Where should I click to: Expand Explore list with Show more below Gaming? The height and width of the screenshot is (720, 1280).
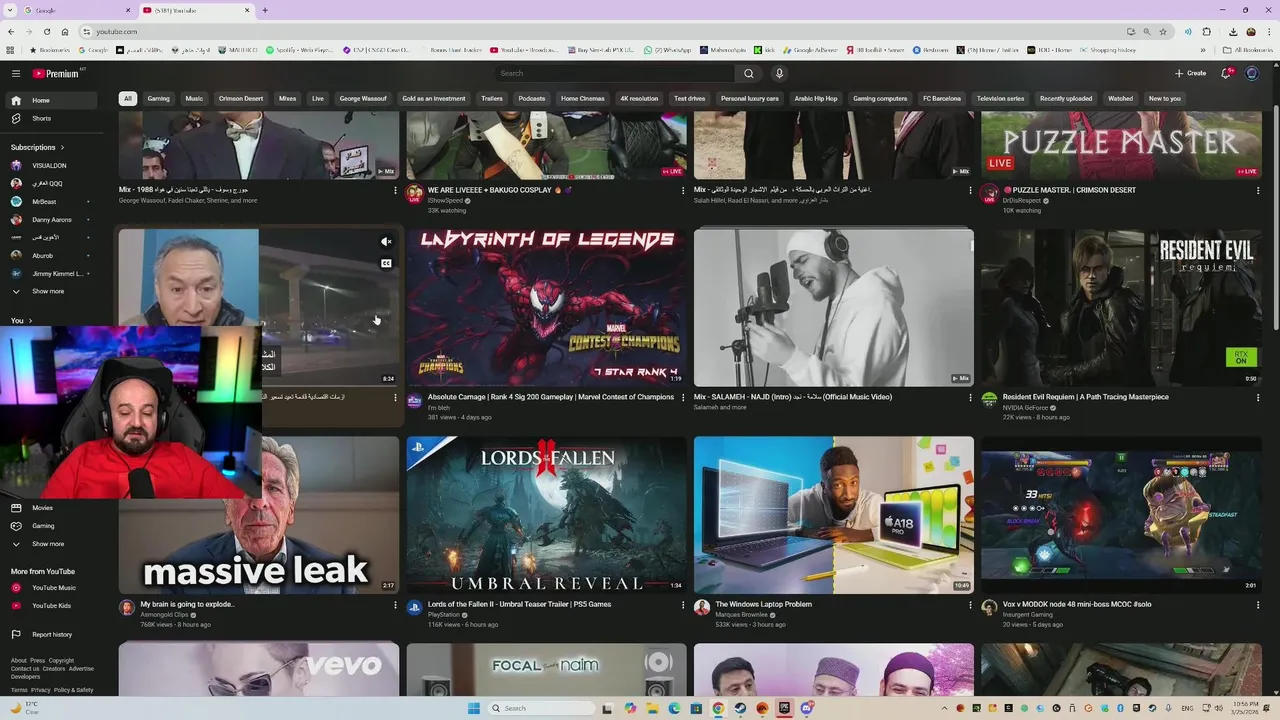53,544
